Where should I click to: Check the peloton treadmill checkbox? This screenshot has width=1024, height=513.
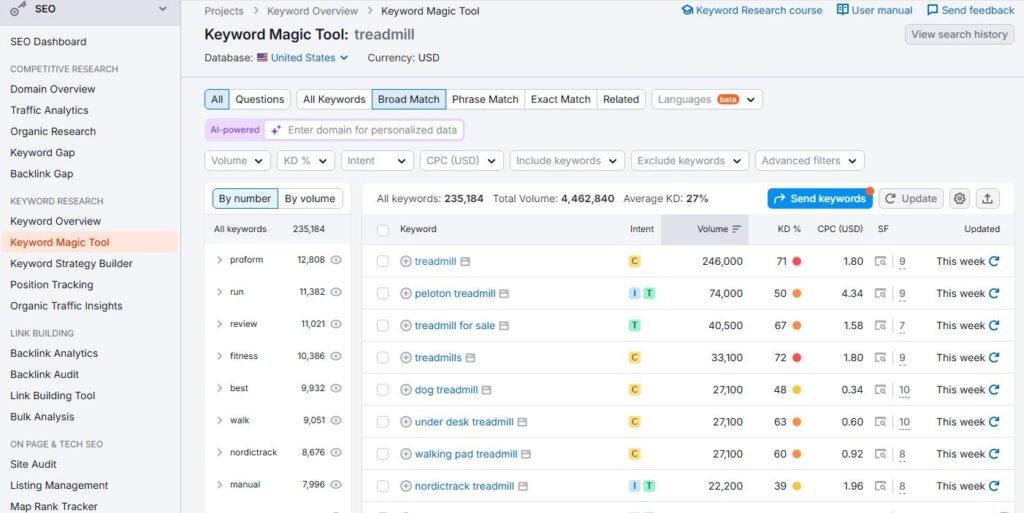[x=383, y=294]
